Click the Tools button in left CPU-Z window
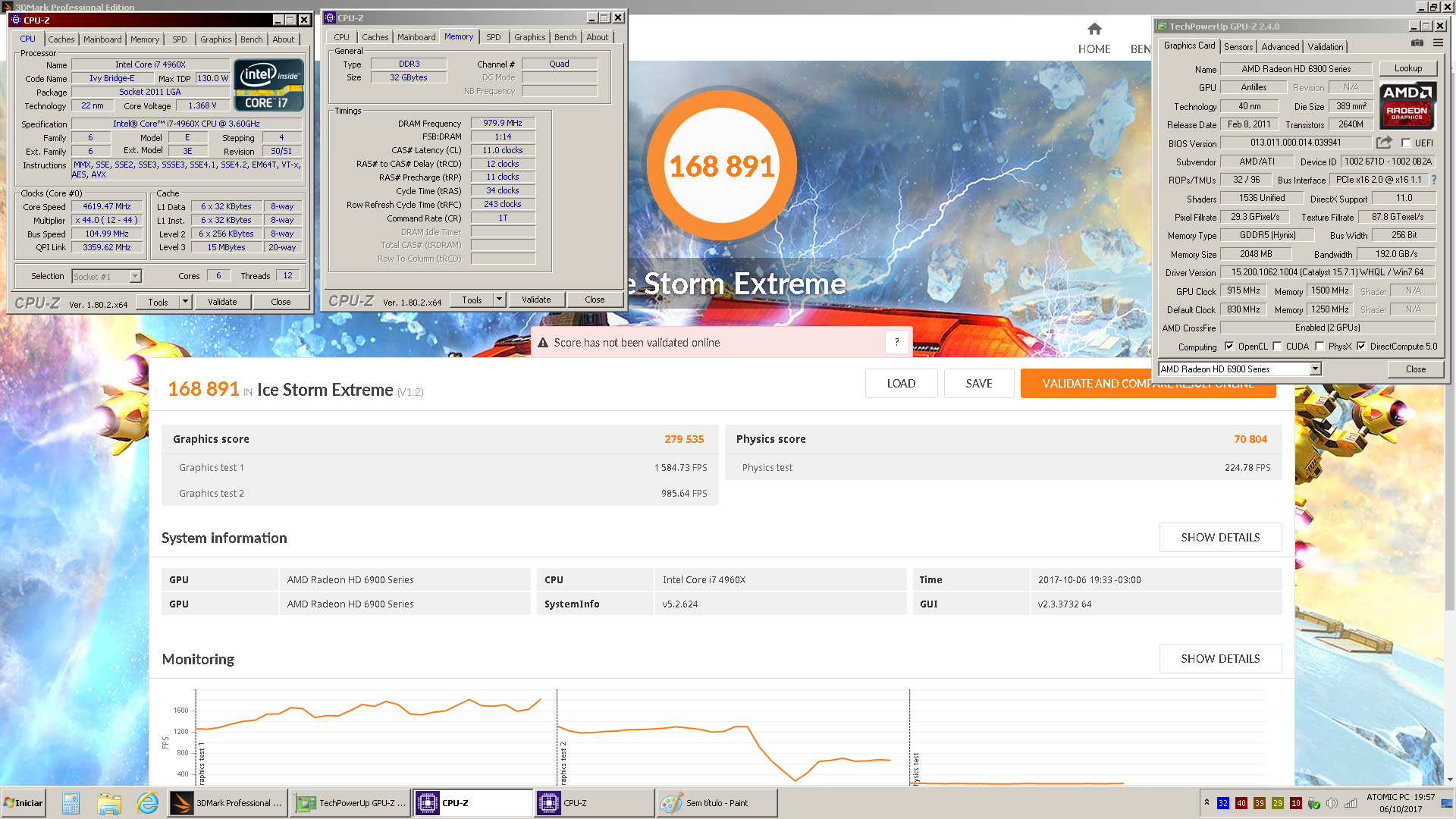Image resolution: width=1456 pixels, height=819 pixels. click(158, 302)
